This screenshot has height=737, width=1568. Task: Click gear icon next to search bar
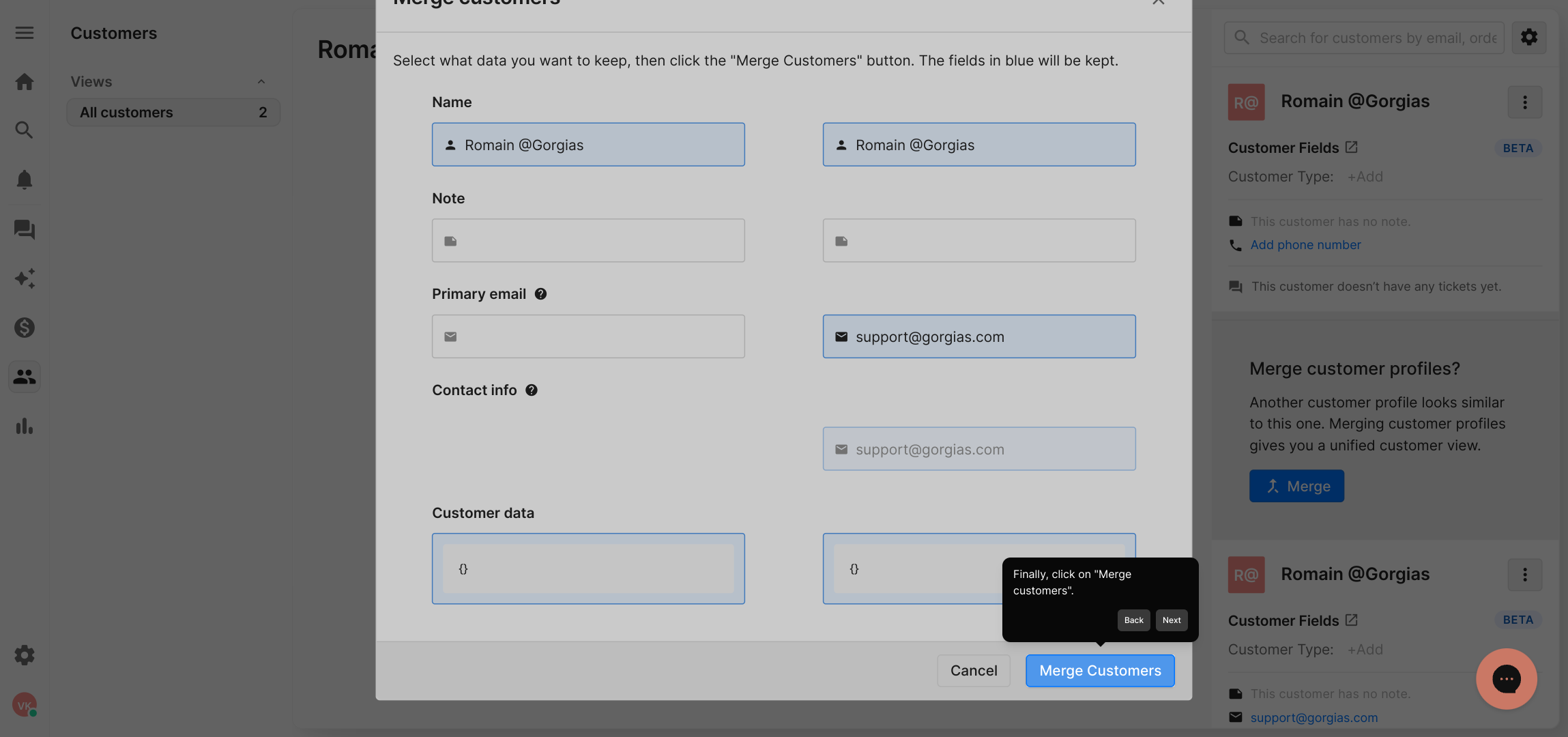[x=1529, y=38]
